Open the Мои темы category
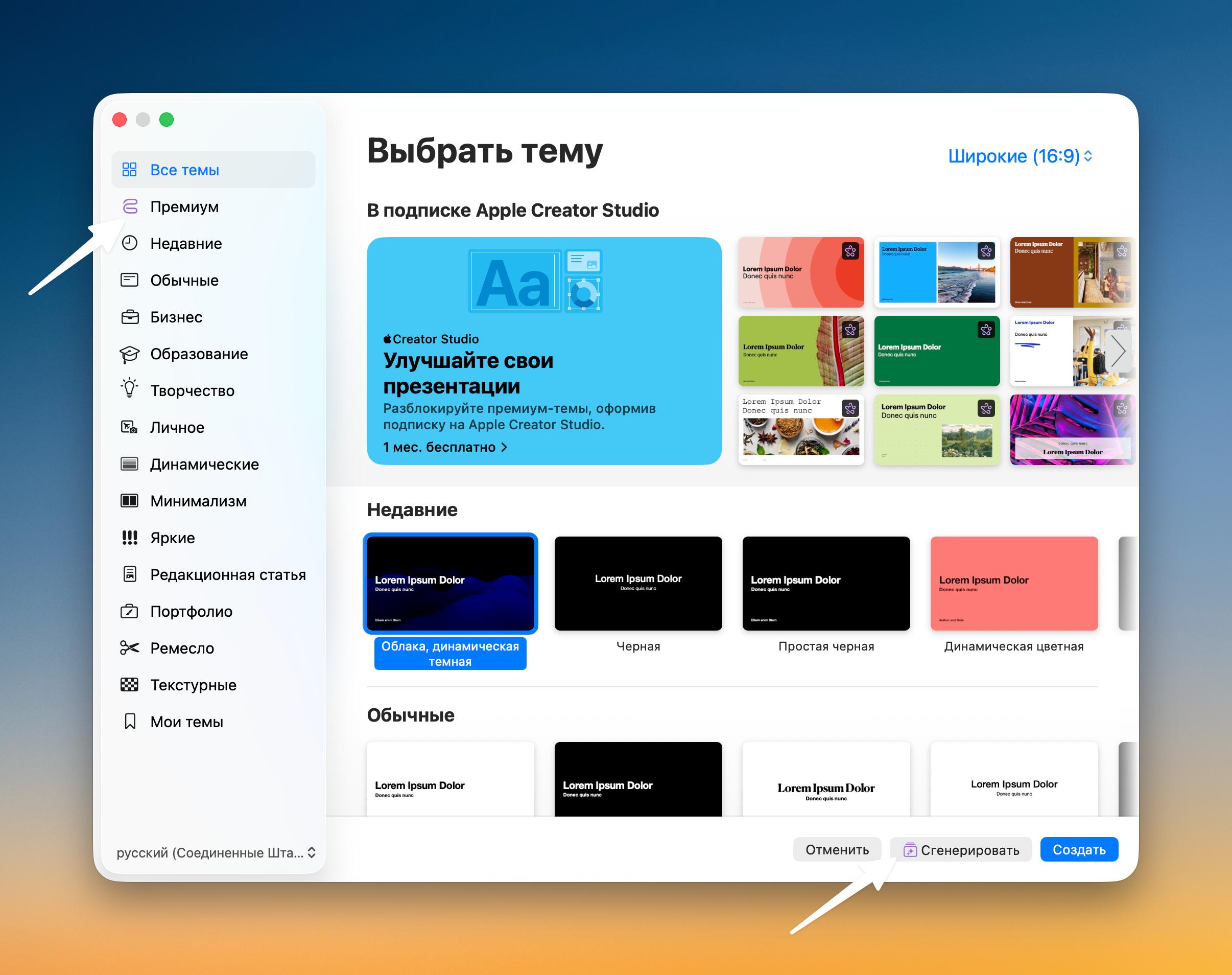 214,722
